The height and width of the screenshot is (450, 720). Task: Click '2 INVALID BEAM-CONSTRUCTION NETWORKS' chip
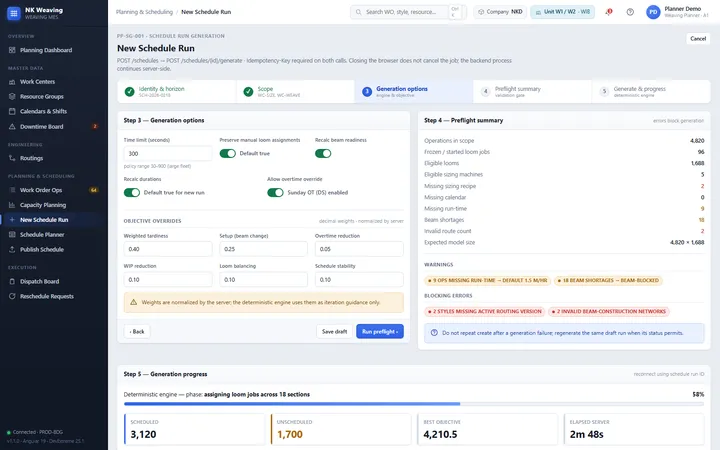608,311
